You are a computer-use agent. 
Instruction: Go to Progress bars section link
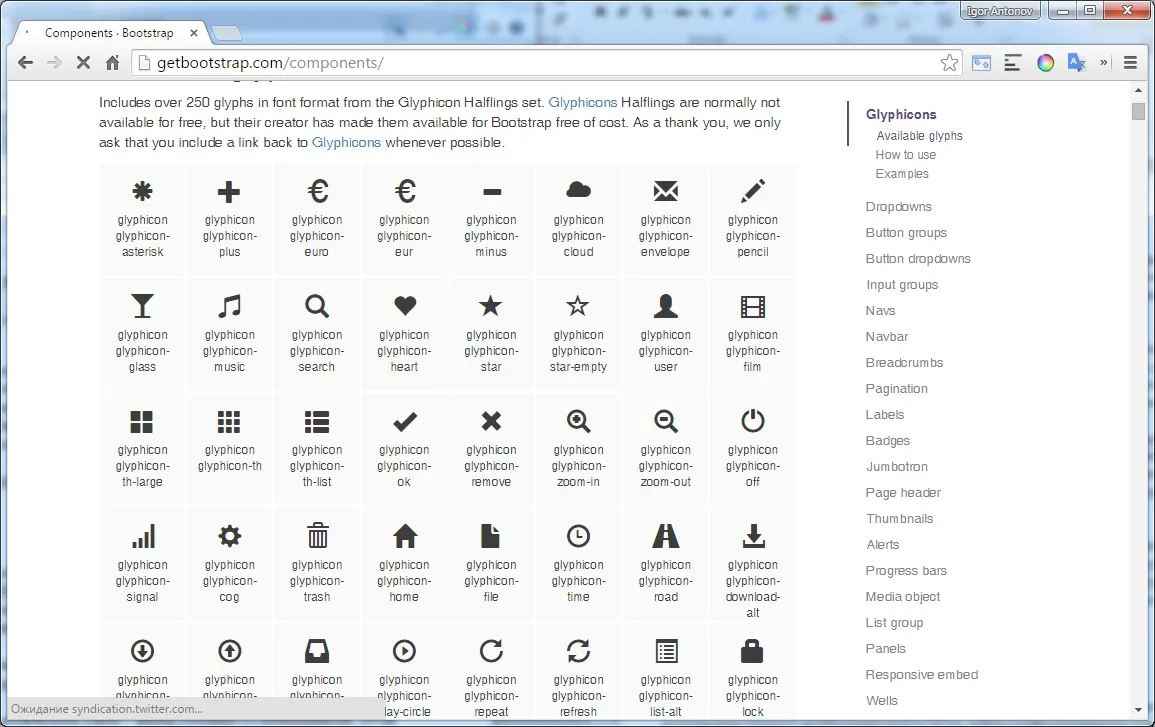tap(906, 571)
